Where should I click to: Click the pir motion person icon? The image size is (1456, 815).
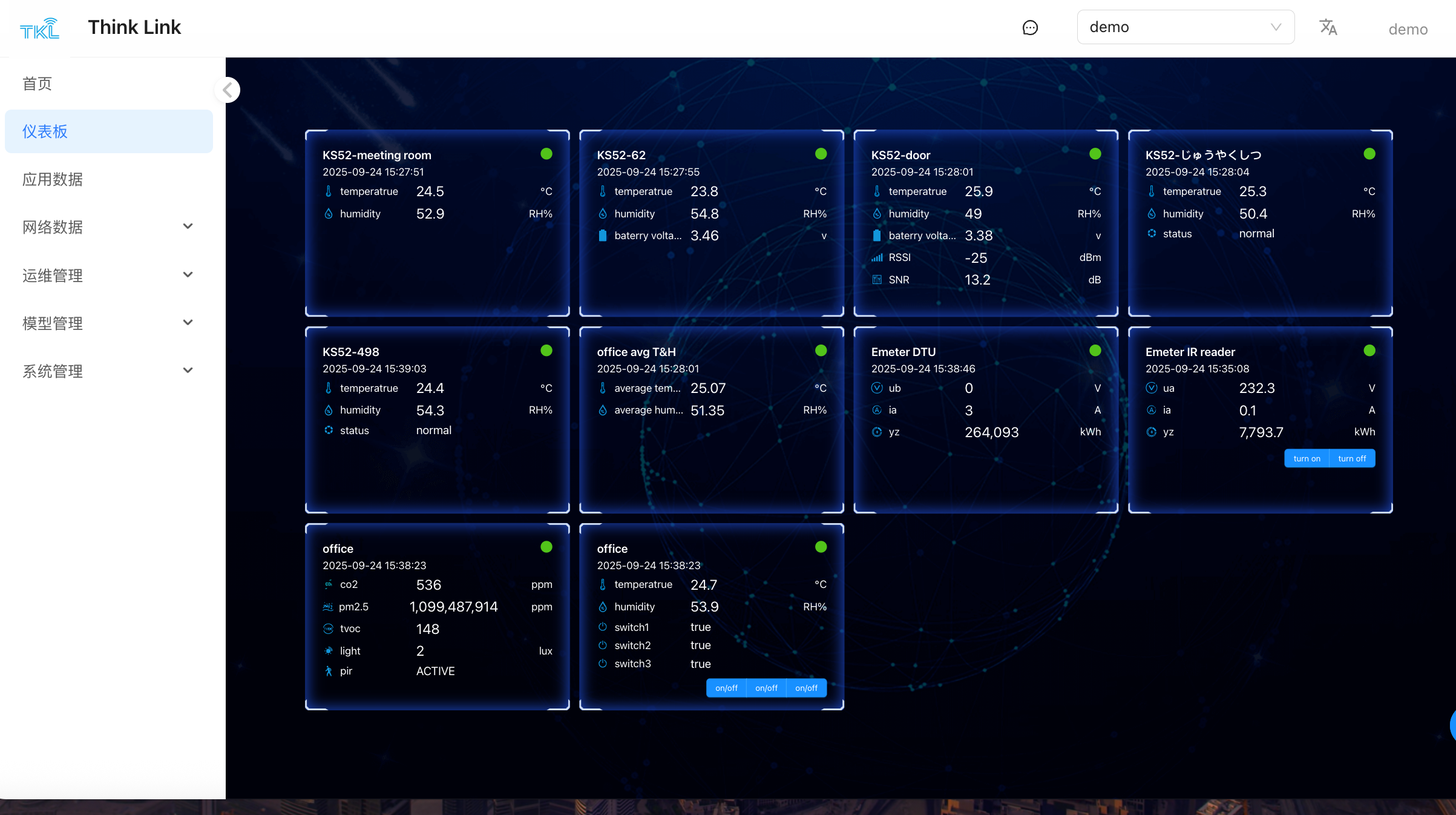click(x=329, y=671)
